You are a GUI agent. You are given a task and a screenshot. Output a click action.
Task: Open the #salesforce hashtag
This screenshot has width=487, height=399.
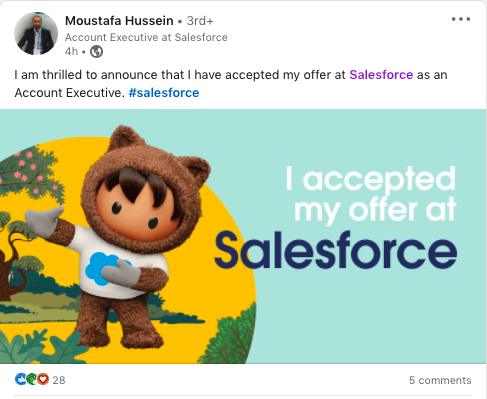coord(164,93)
